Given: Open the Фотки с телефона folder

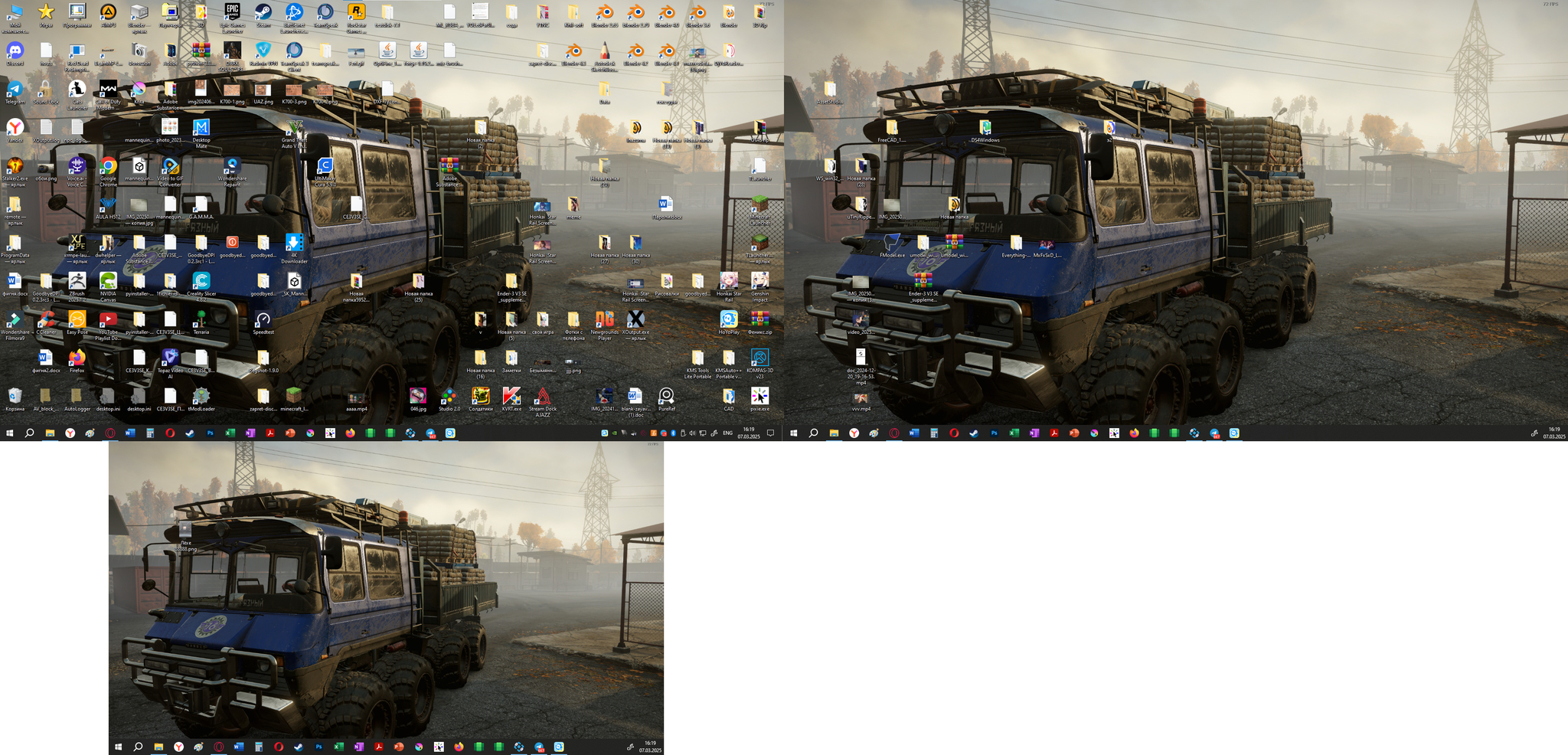Looking at the screenshot, I should point(573,326).
